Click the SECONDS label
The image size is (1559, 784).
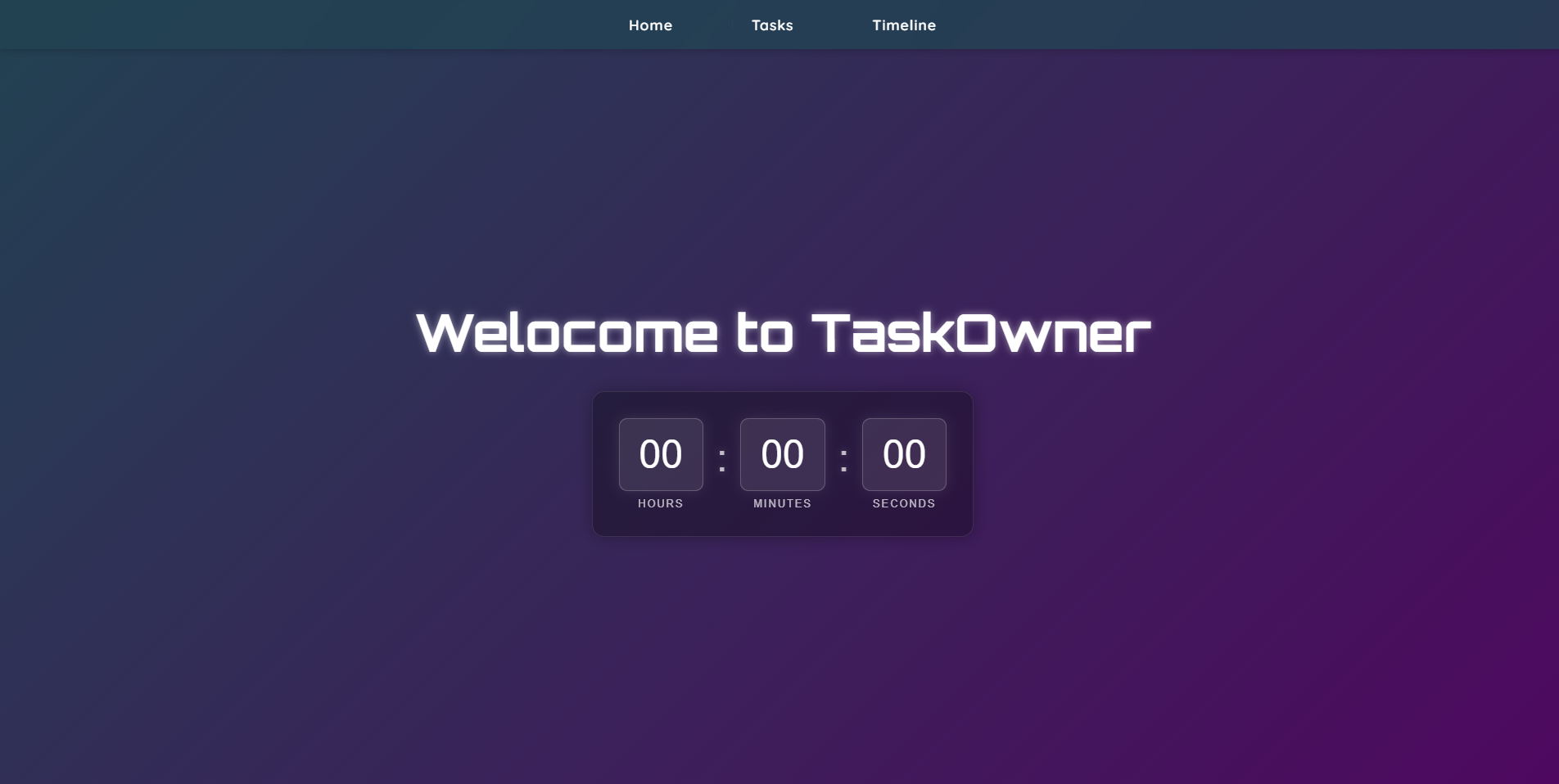coord(904,503)
